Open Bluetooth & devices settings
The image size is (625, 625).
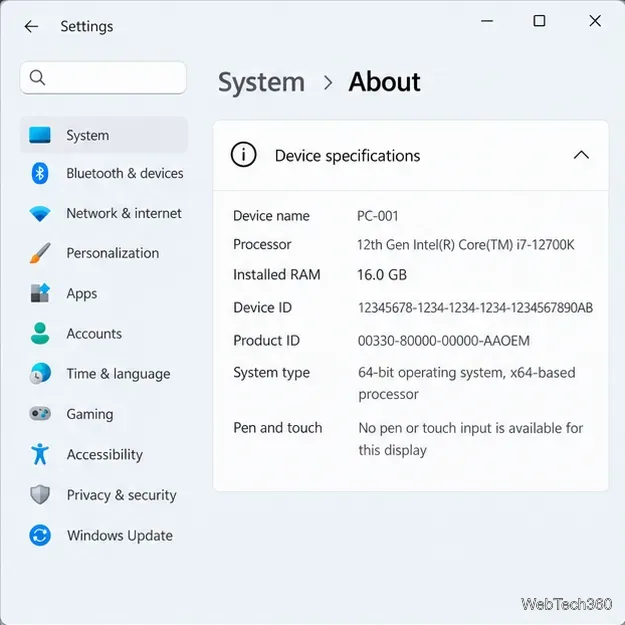104,173
